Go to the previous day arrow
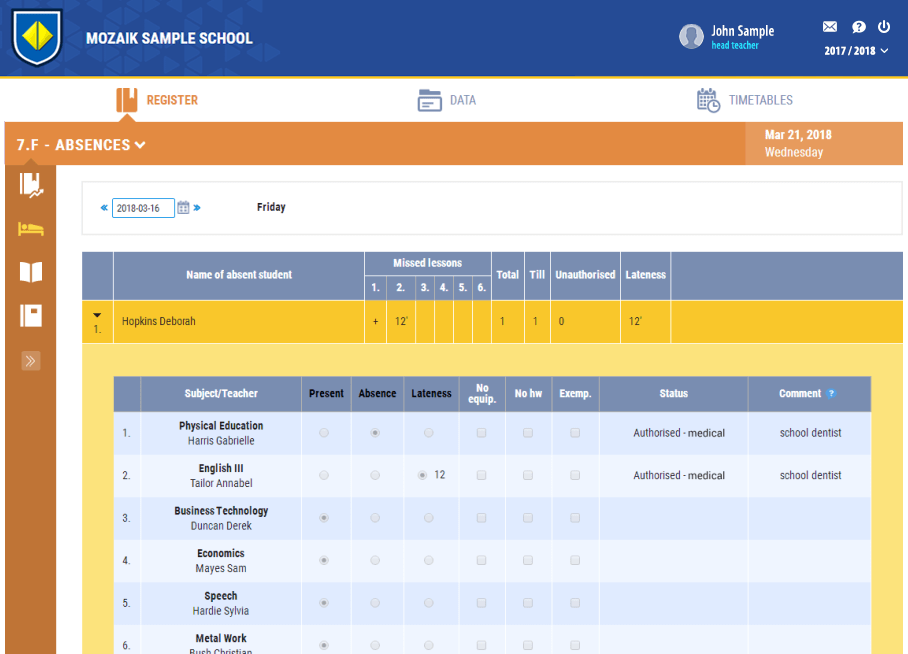This screenshot has height=654, width=908. coord(104,208)
